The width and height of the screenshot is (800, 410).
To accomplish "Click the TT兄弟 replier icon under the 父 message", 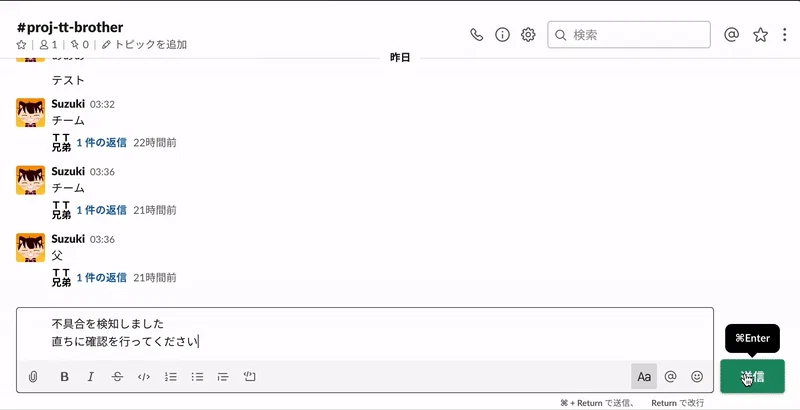I will (61, 278).
